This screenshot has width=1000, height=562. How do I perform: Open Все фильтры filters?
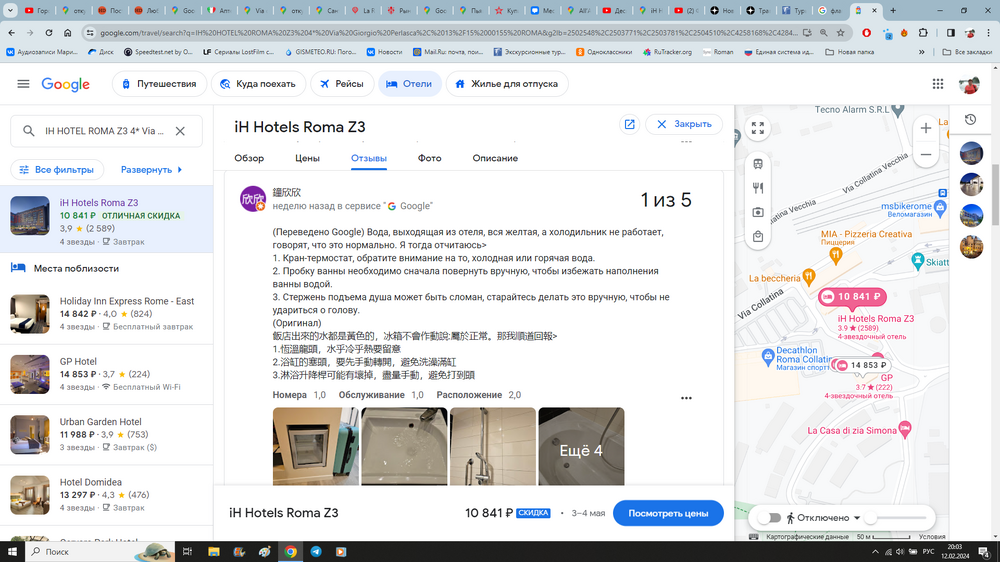(57, 170)
